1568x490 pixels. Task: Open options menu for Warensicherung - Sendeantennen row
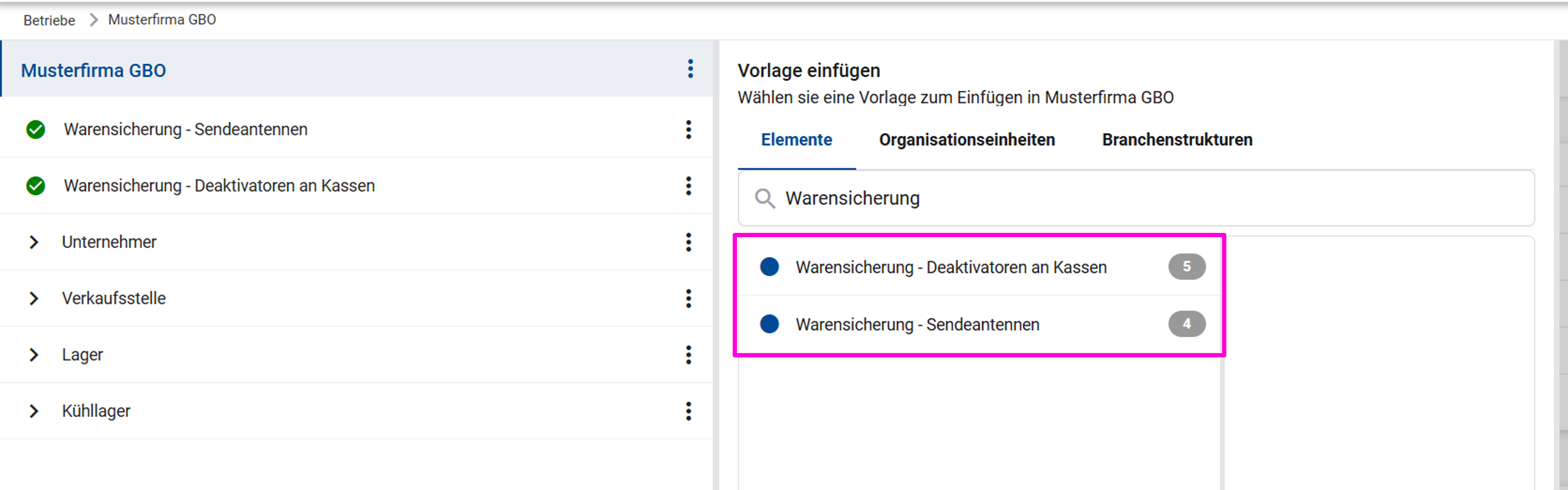[x=688, y=130]
